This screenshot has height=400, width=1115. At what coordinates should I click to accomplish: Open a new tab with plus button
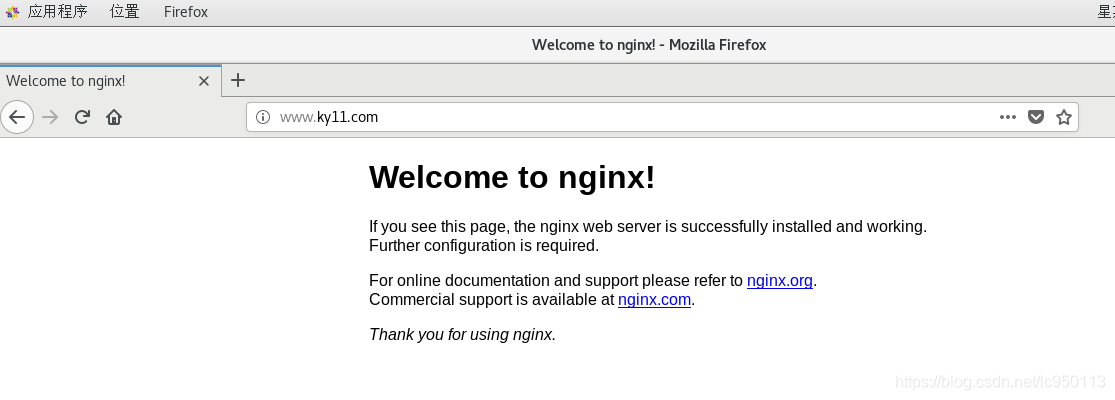[238, 80]
